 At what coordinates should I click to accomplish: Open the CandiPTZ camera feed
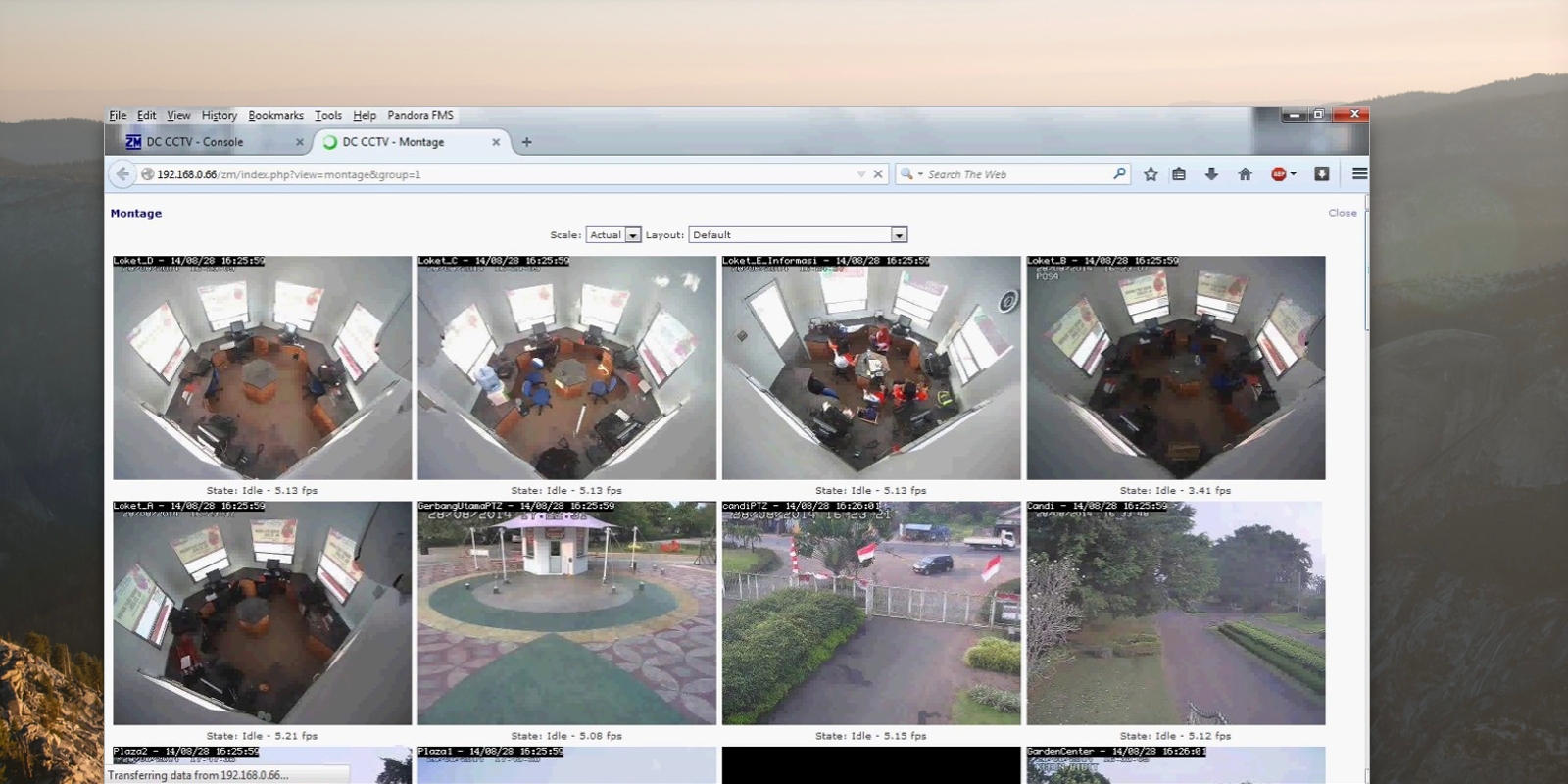coord(871,613)
